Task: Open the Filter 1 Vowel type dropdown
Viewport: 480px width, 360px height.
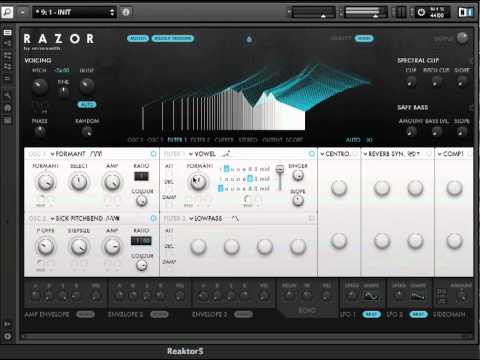Action: pos(202,154)
